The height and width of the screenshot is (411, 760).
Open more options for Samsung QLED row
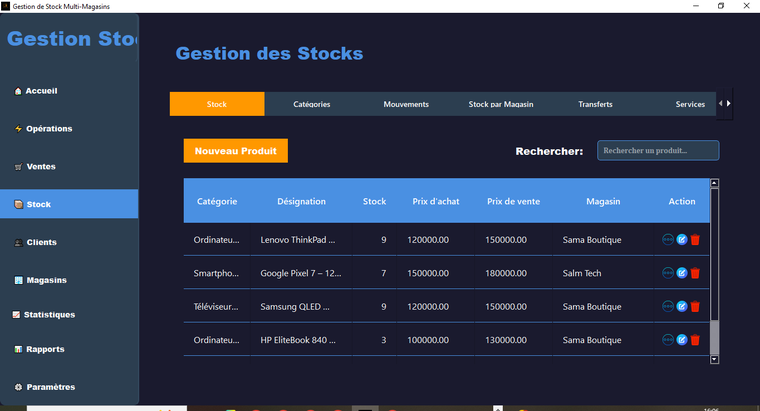(x=668, y=307)
